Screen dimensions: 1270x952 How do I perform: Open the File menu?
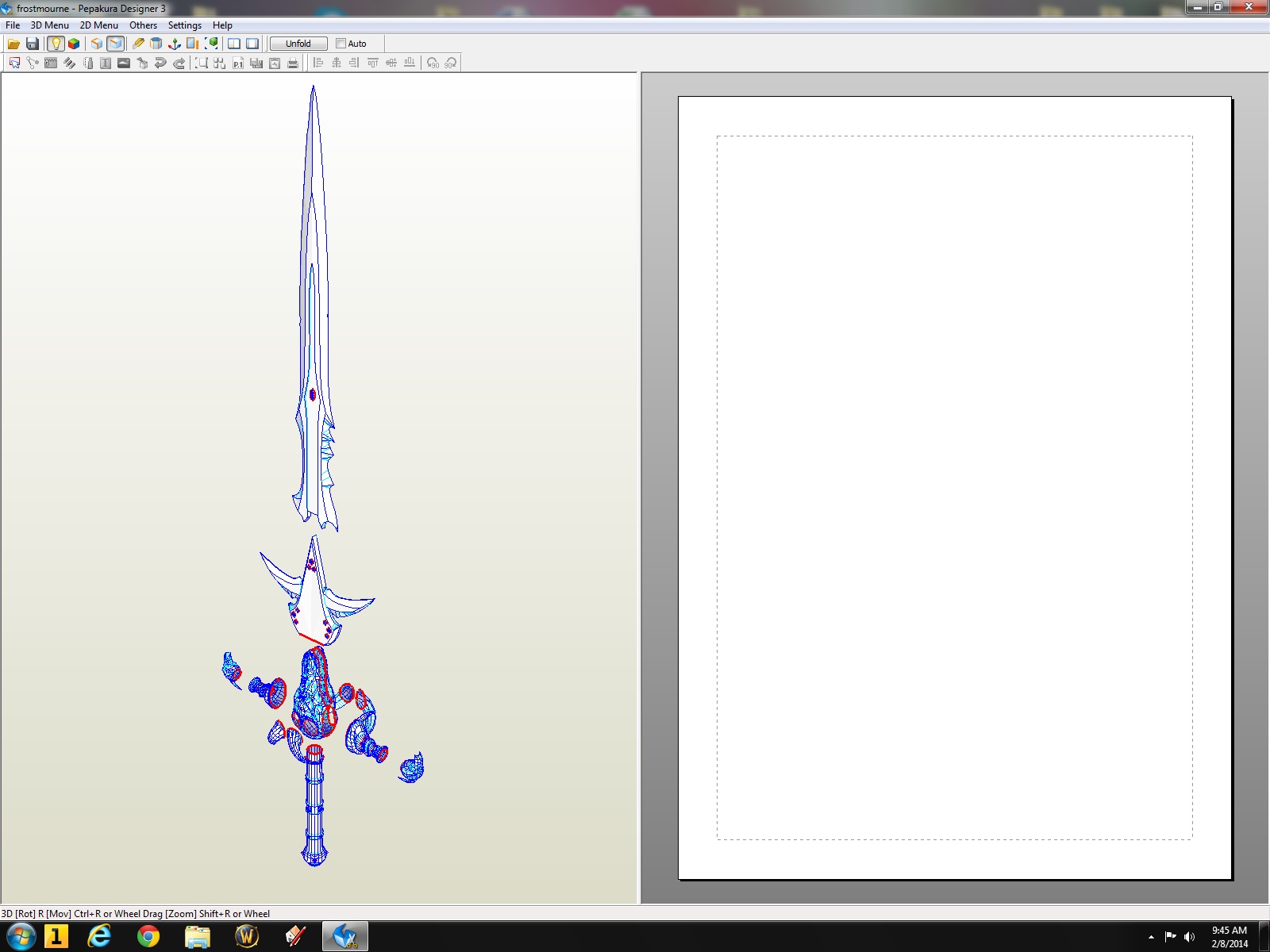coord(13,25)
